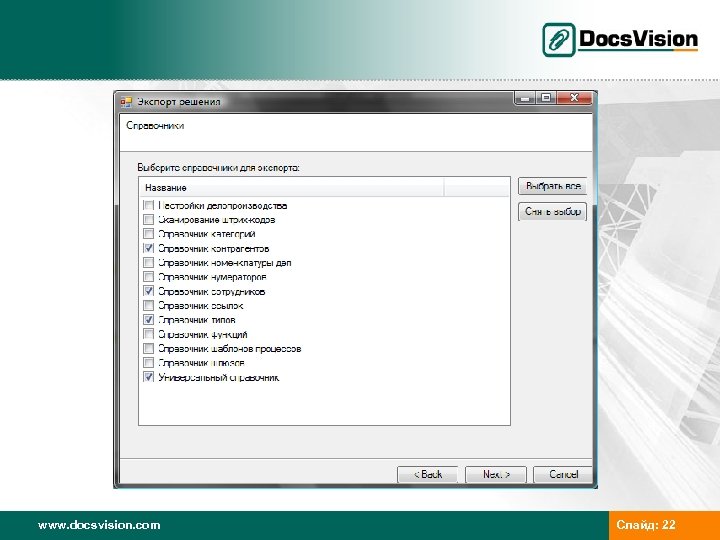This screenshot has width=720, height=540.
Task: Select the Универсальный справочник row text
Action: coord(219,377)
